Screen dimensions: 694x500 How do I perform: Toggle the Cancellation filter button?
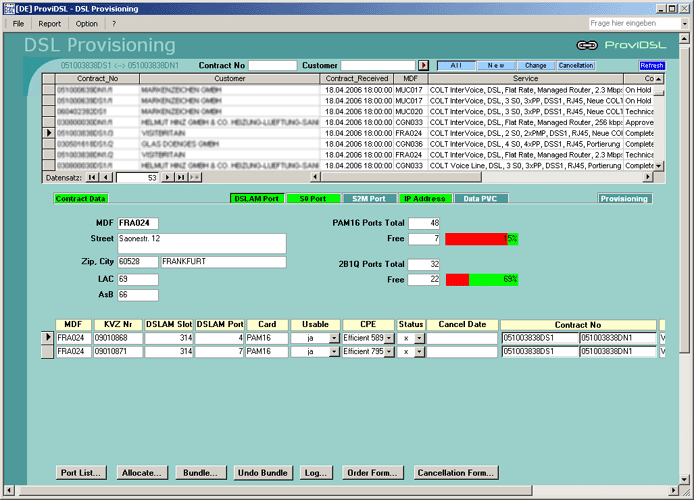pos(575,65)
